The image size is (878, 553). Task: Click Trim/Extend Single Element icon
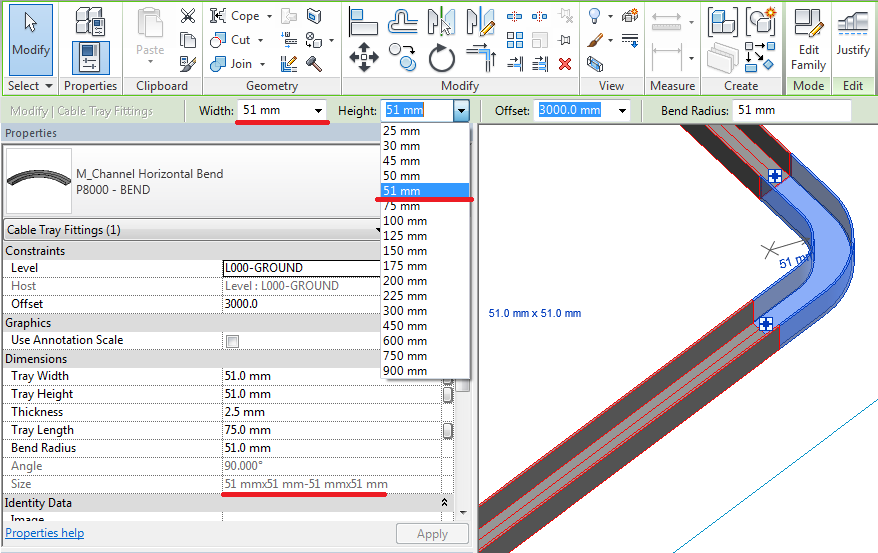pos(515,64)
